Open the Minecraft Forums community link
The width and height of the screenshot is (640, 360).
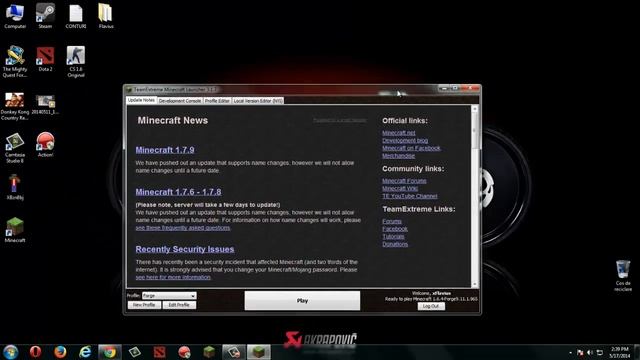pos(404,181)
